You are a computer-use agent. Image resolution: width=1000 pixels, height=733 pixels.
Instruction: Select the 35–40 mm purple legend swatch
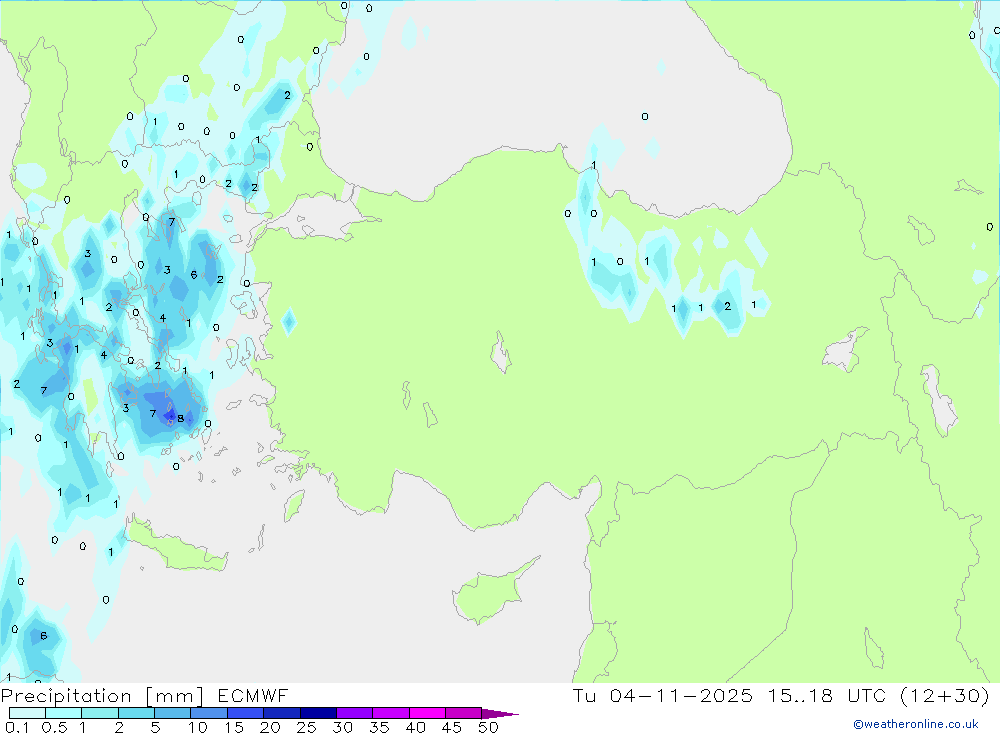tap(390, 713)
